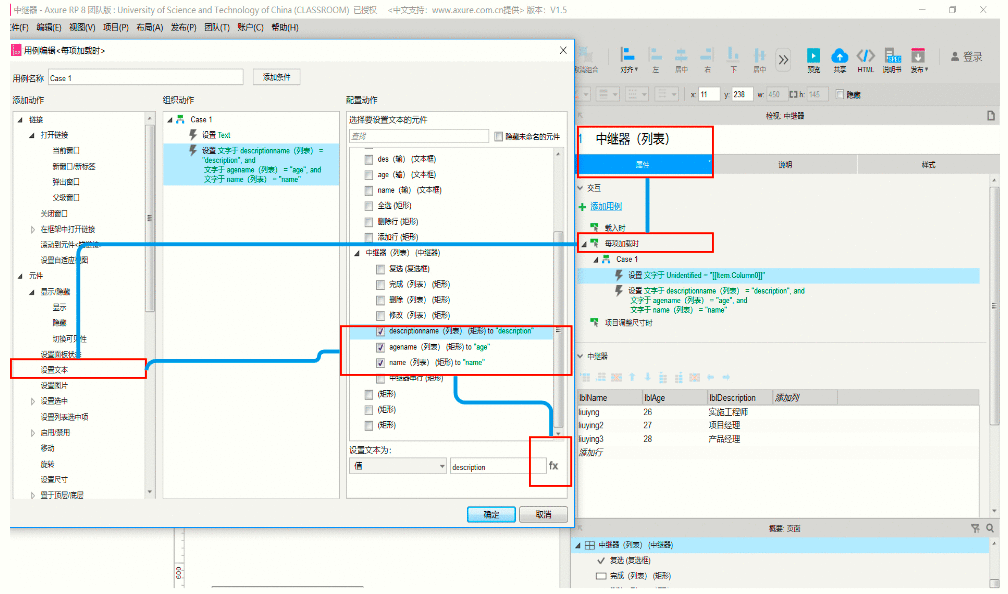The width and height of the screenshot is (1008, 594).
Task: Click the repeater delete row icon
Action: (x=616, y=377)
